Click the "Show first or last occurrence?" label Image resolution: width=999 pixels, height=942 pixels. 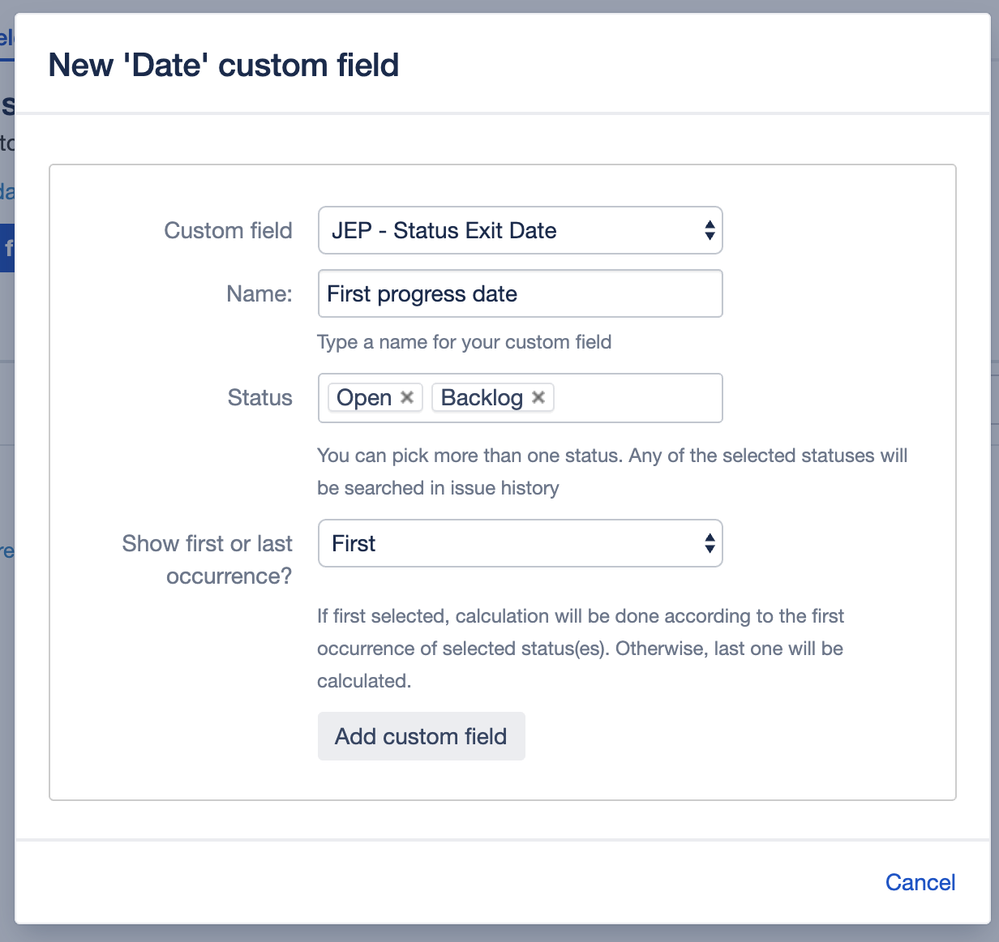[207, 560]
